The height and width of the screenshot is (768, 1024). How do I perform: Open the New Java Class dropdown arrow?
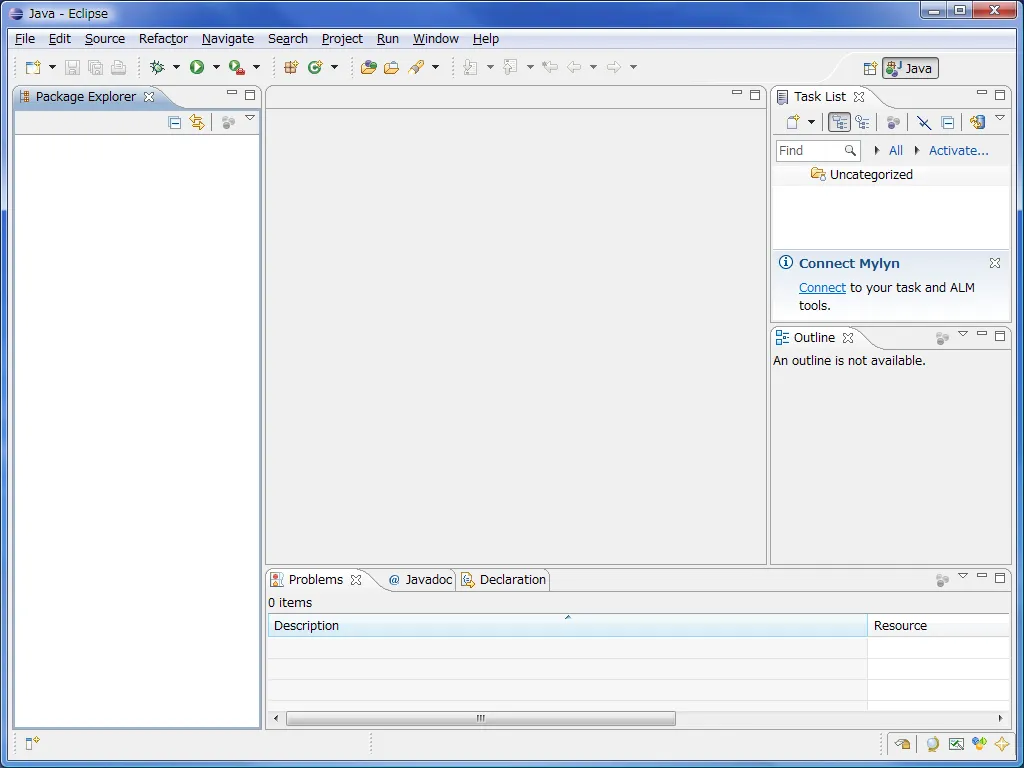[334, 67]
